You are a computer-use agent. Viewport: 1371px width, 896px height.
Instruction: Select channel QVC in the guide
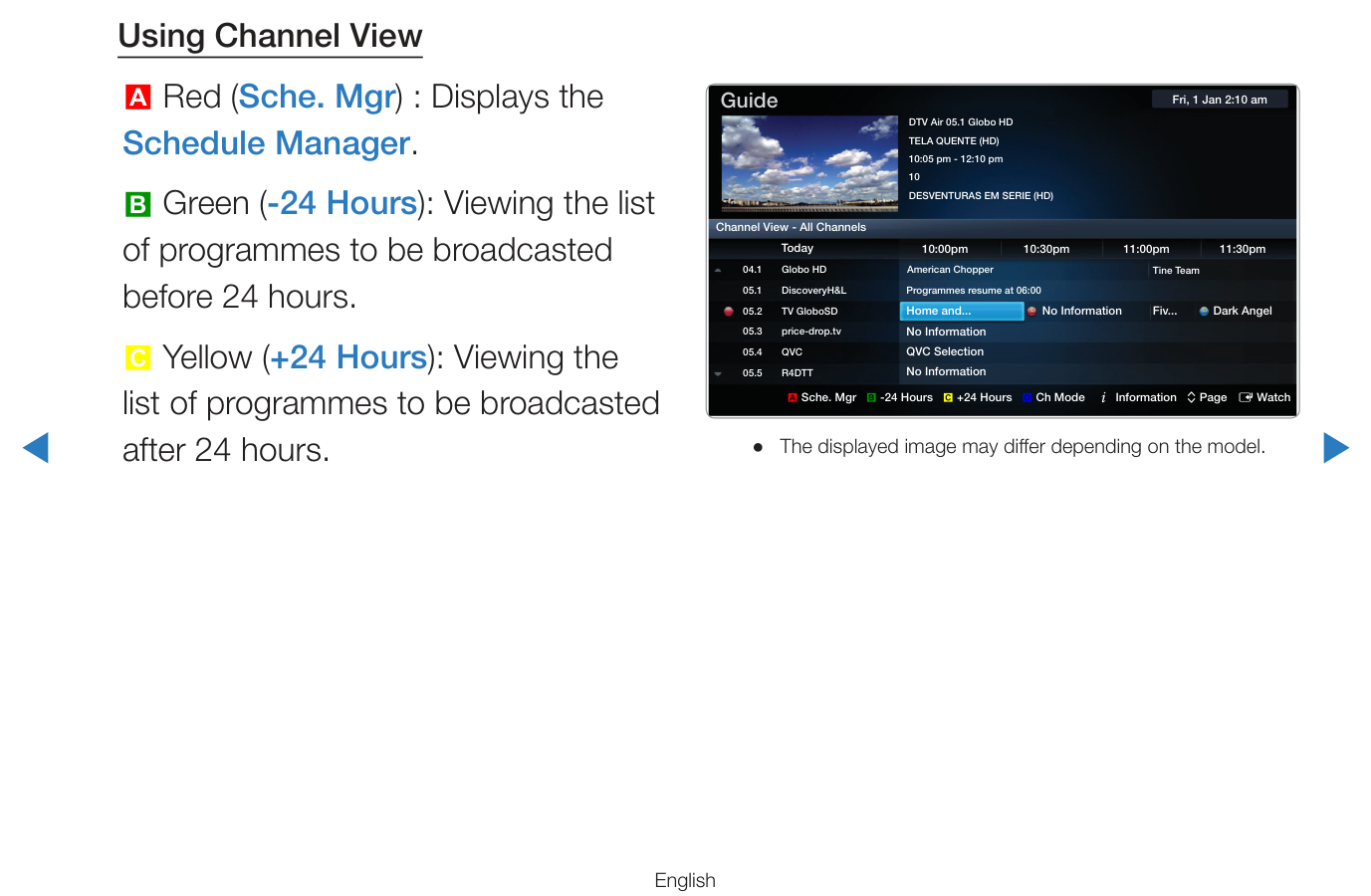click(x=792, y=352)
